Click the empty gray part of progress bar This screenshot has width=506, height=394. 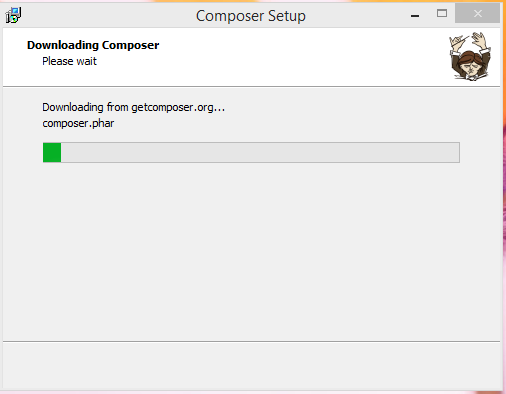[260, 152]
